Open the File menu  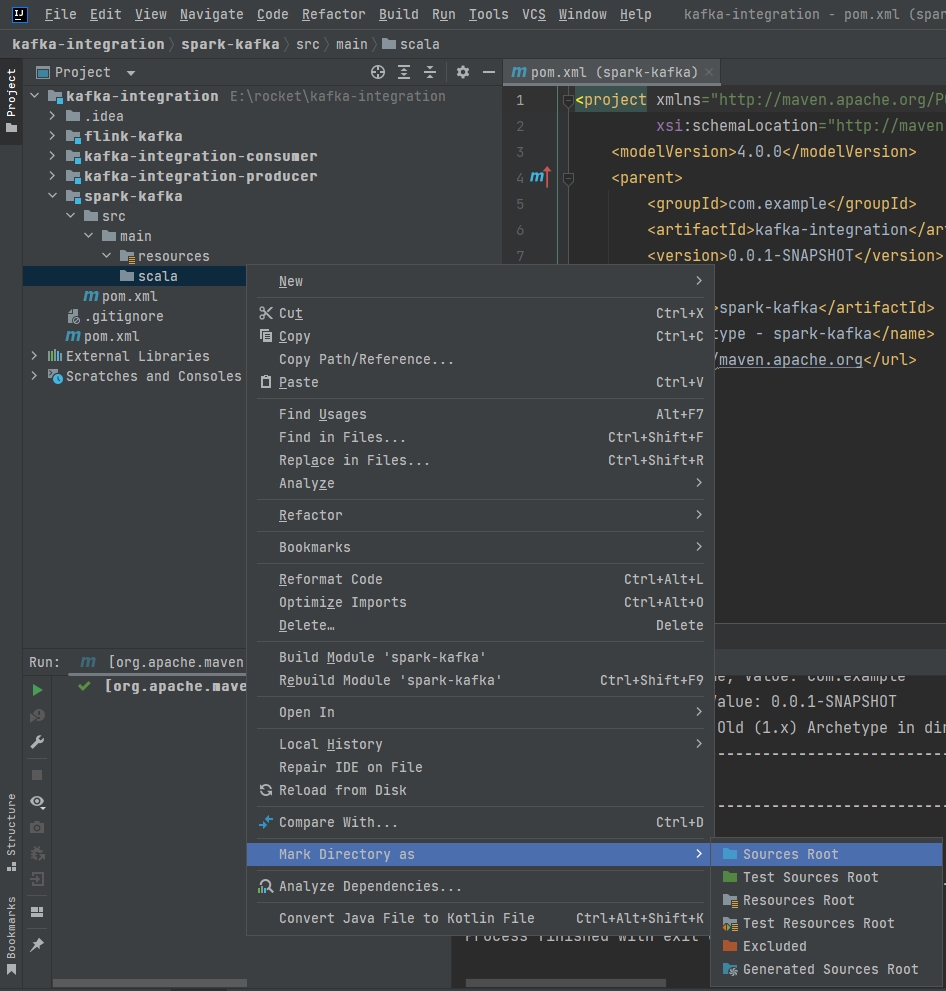60,14
